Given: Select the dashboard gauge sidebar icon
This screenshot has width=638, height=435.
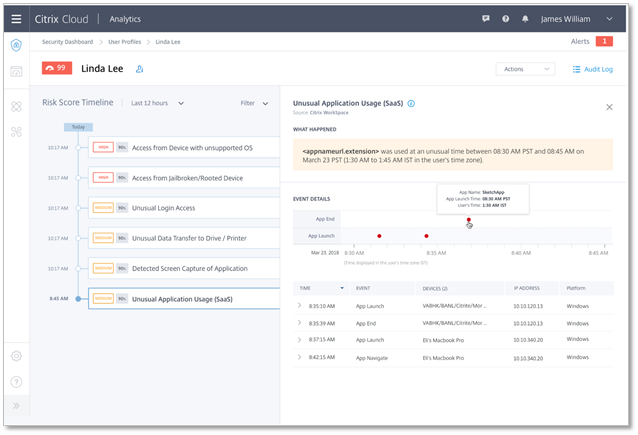Looking at the screenshot, I should 16,72.
